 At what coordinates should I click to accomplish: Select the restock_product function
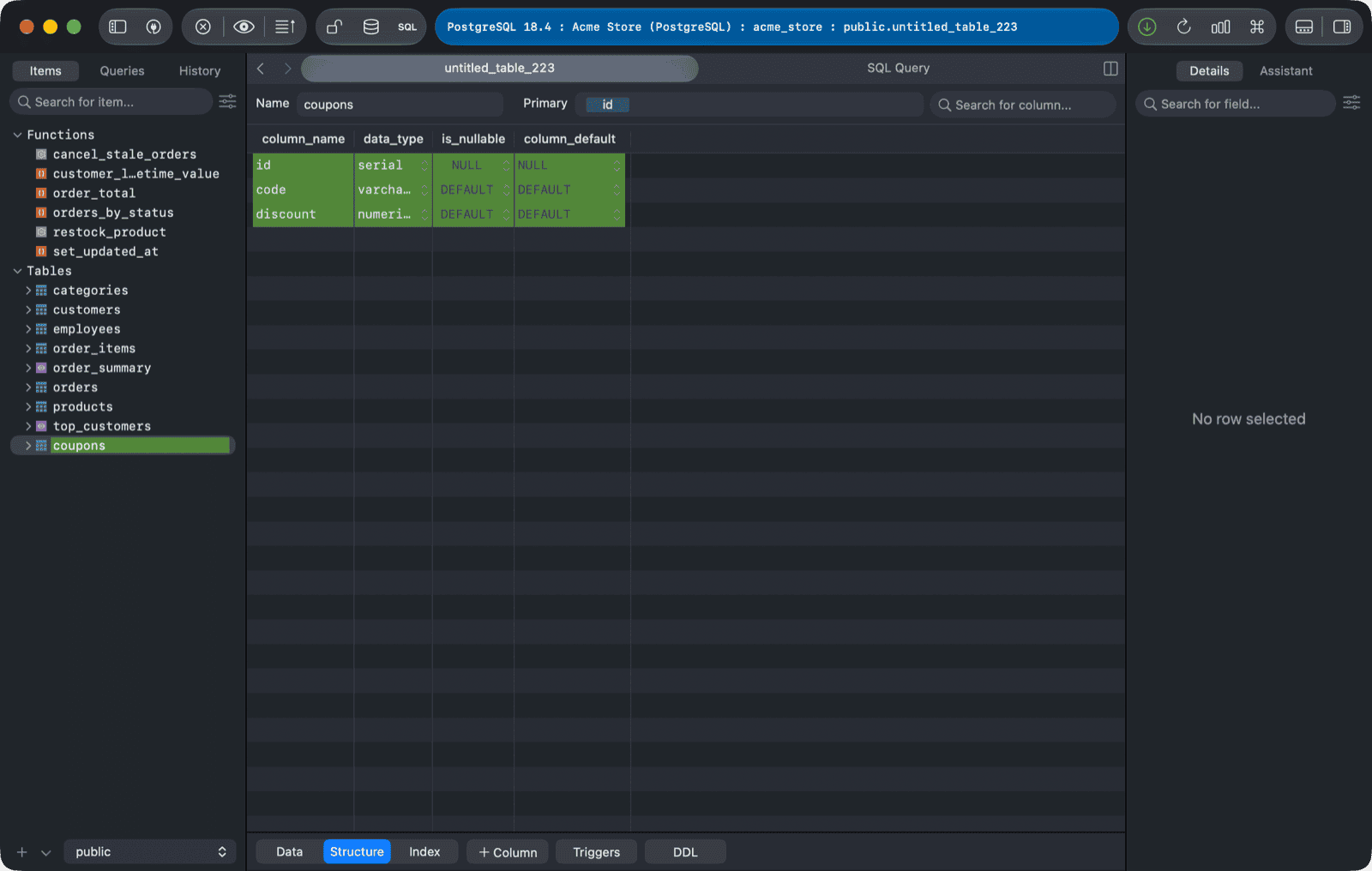109,232
